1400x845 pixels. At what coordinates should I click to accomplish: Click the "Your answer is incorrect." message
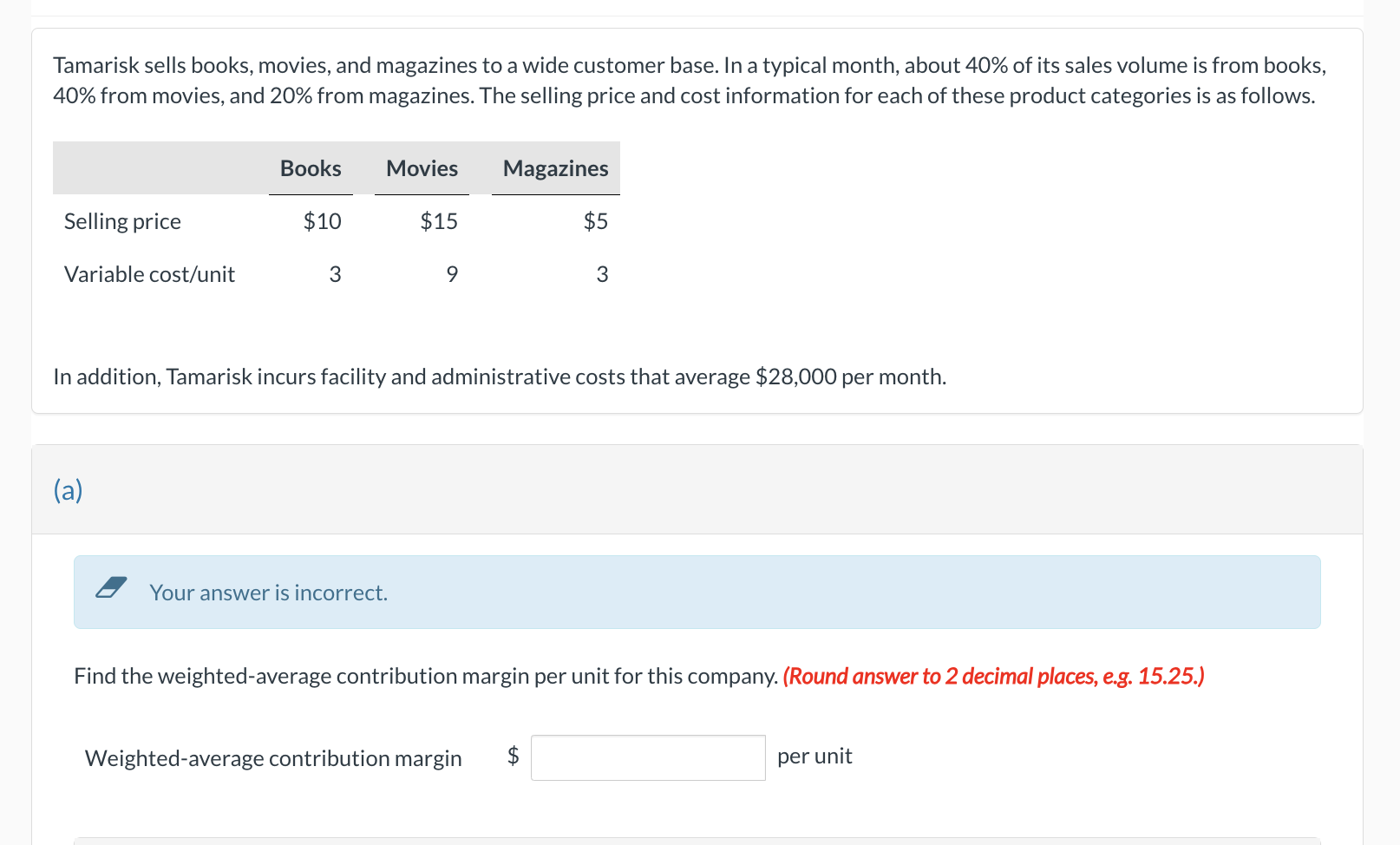click(x=268, y=593)
